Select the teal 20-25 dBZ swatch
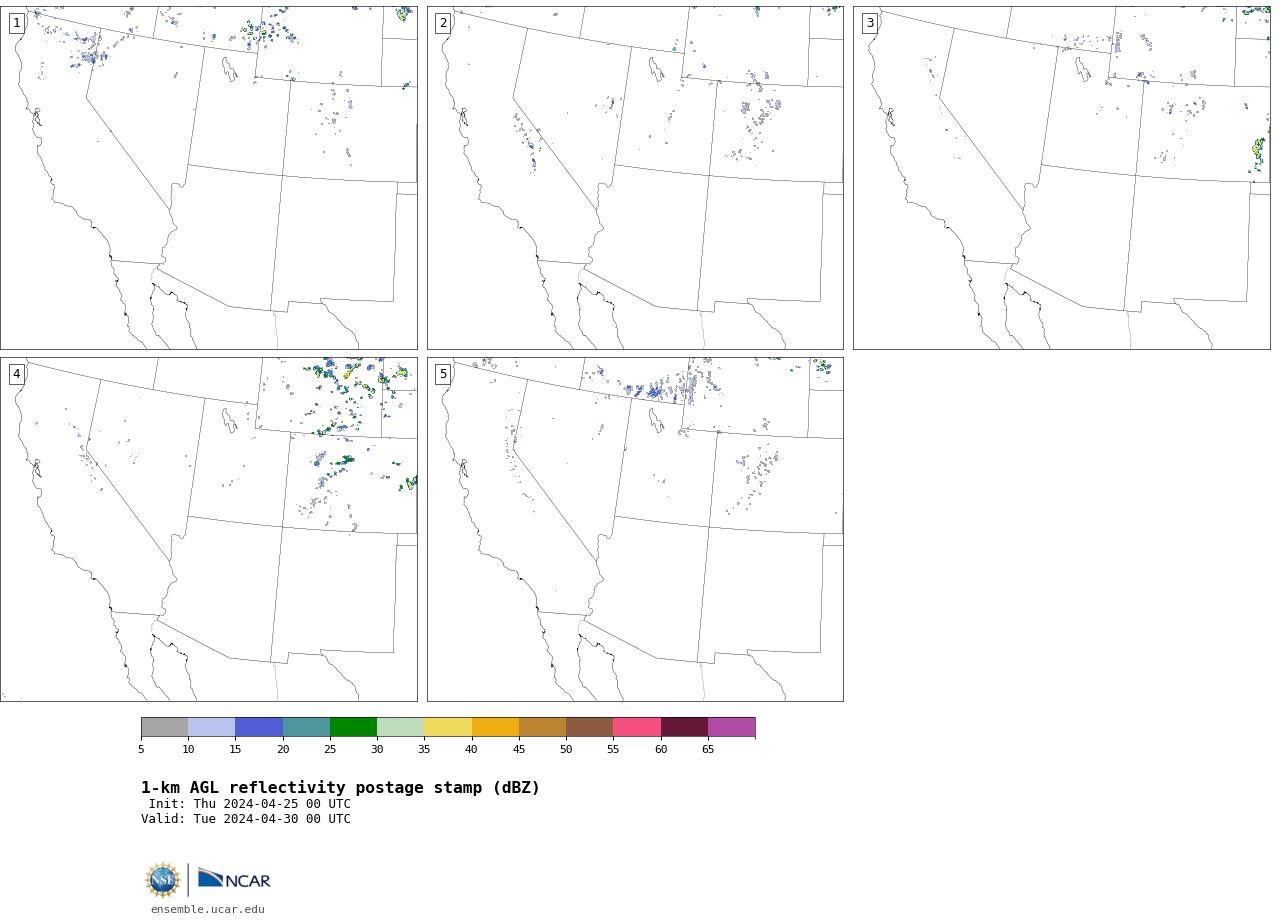The image size is (1280, 920). pos(306,727)
